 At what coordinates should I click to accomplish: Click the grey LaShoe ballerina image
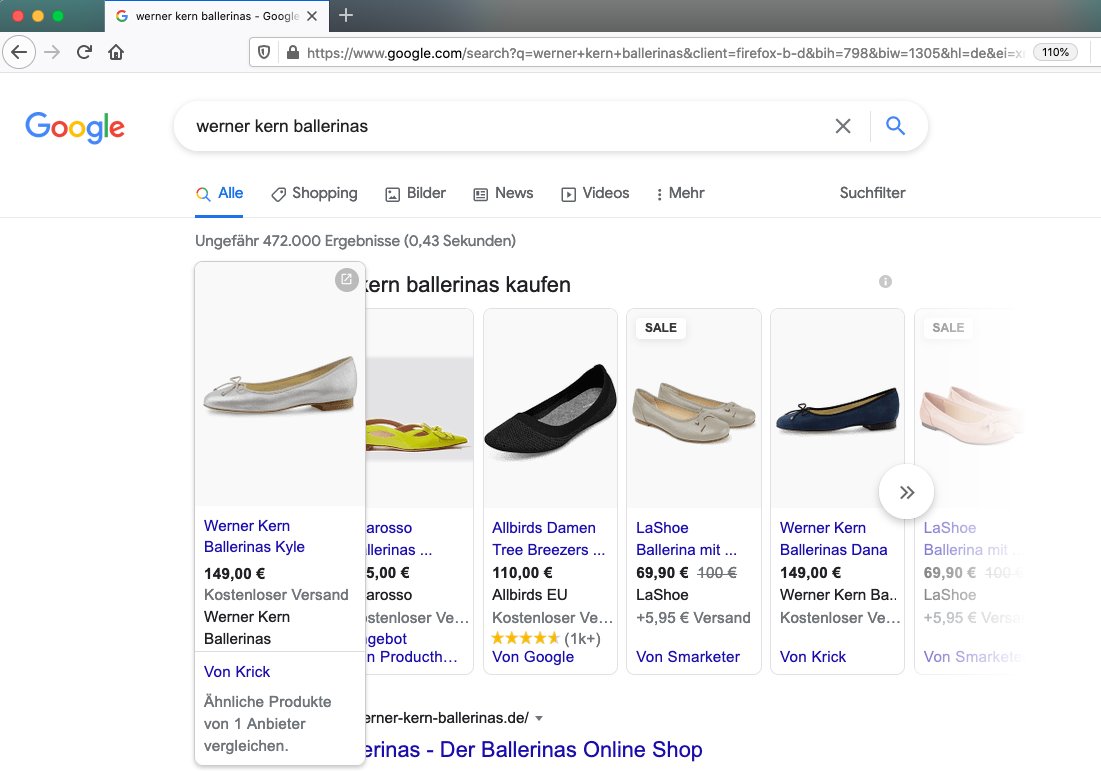[x=694, y=413]
